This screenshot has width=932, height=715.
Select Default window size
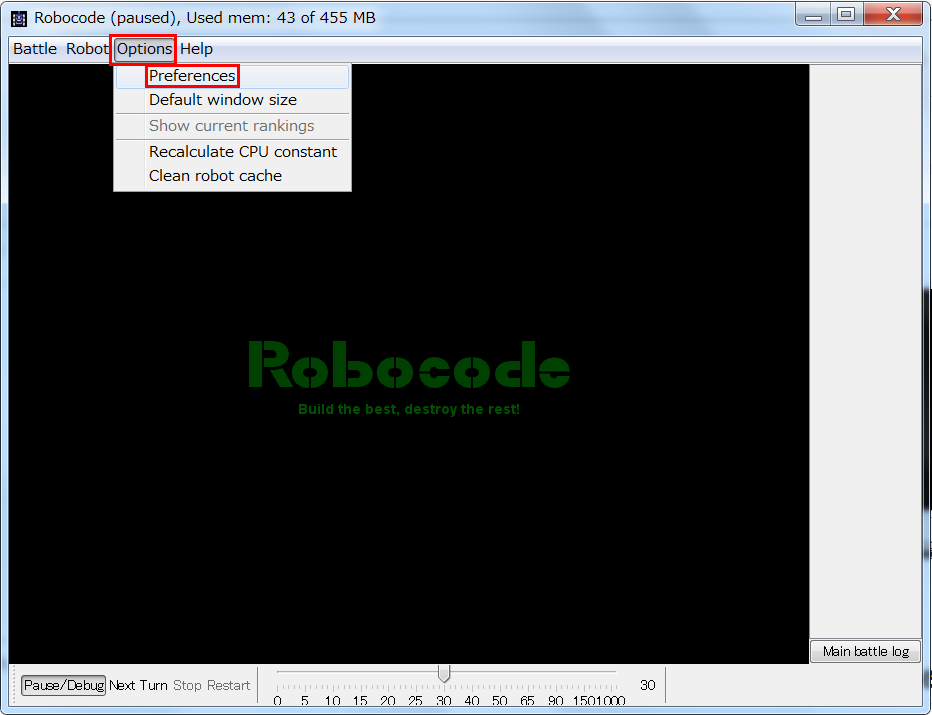tap(222, 100)
